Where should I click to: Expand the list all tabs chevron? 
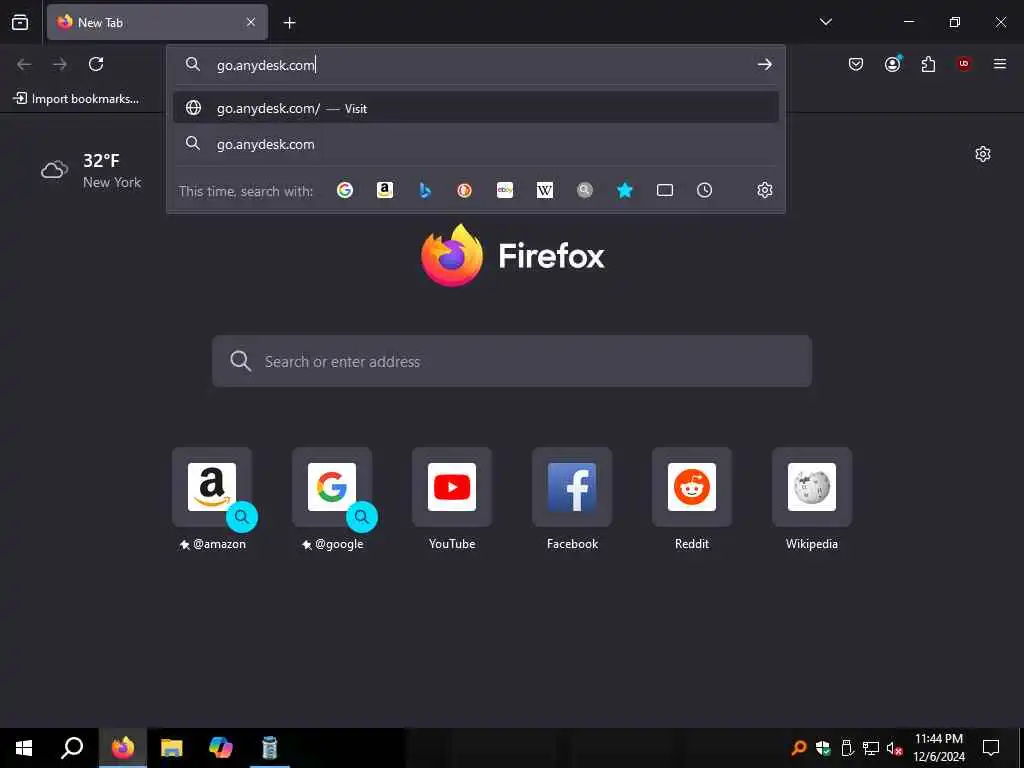point(825,22)
